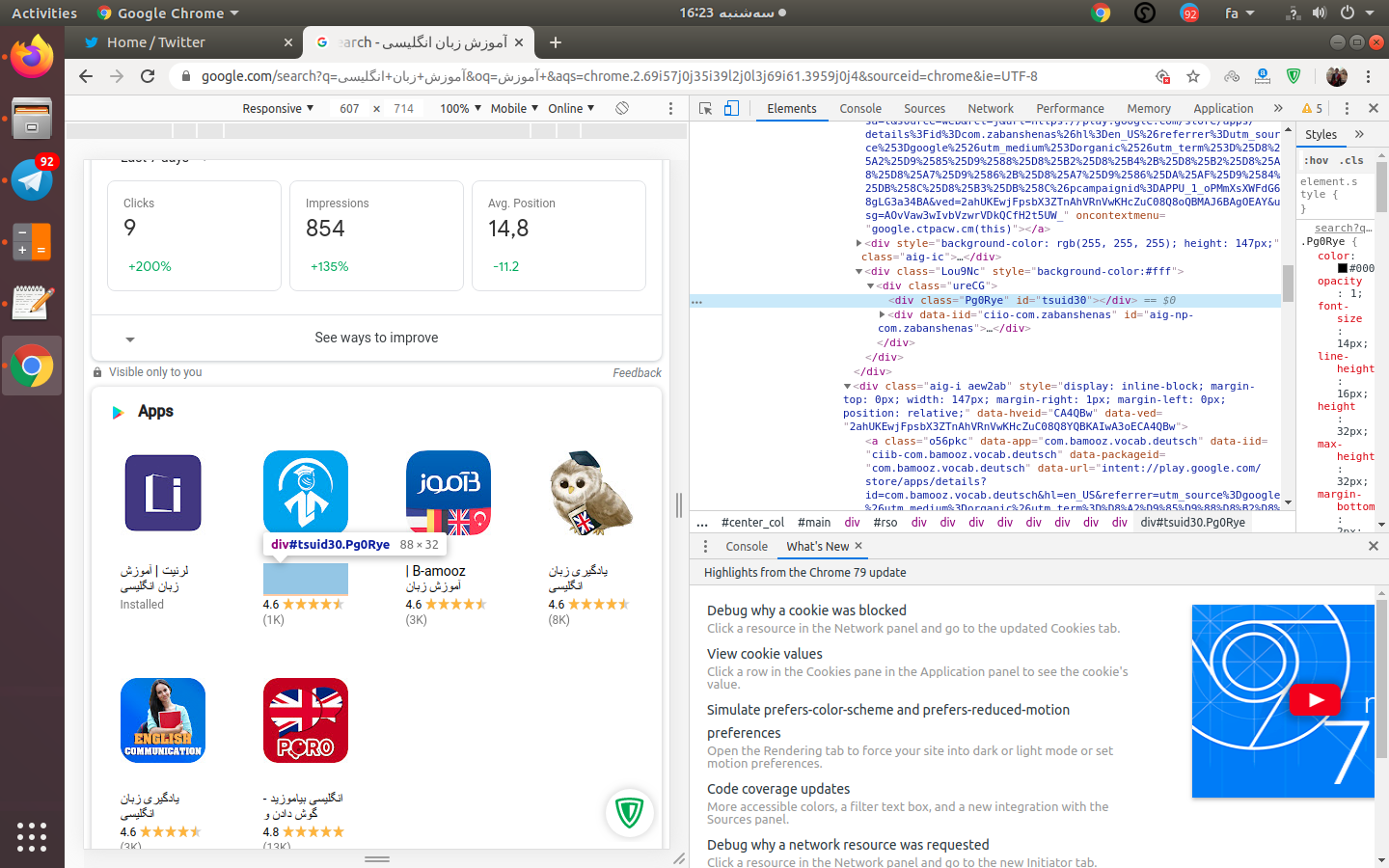Open the Files archive dock icon
The width and height of the screenshot is (1389, 868).
32,119
